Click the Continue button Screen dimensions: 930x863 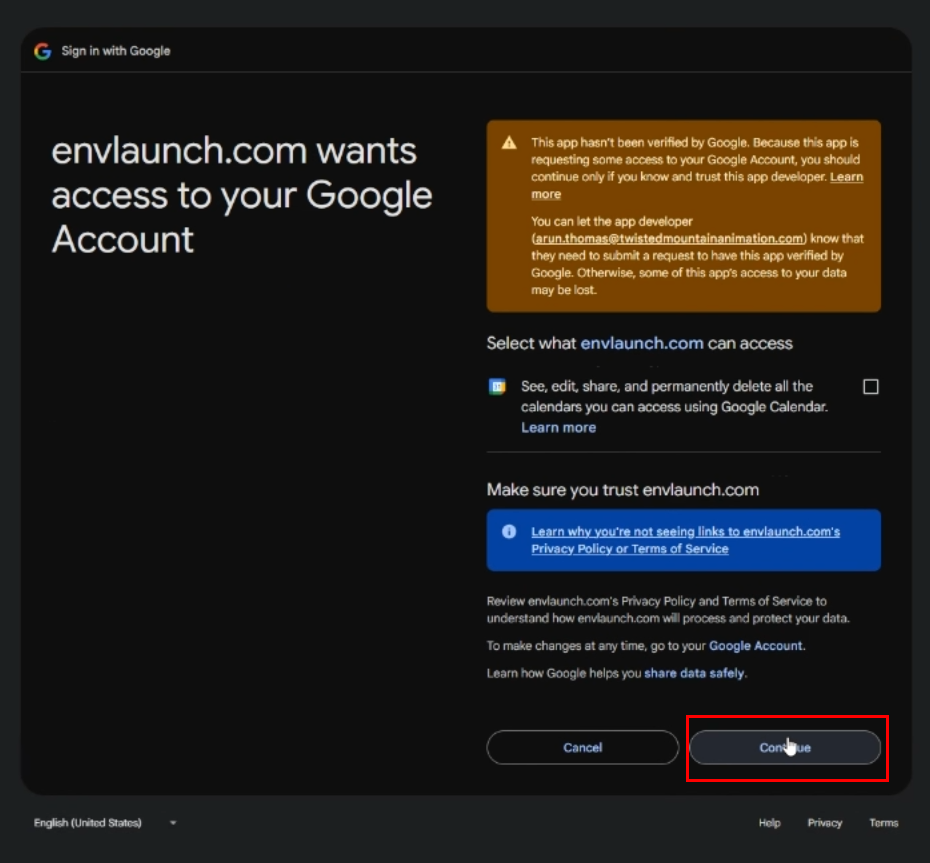click(785, 747)
